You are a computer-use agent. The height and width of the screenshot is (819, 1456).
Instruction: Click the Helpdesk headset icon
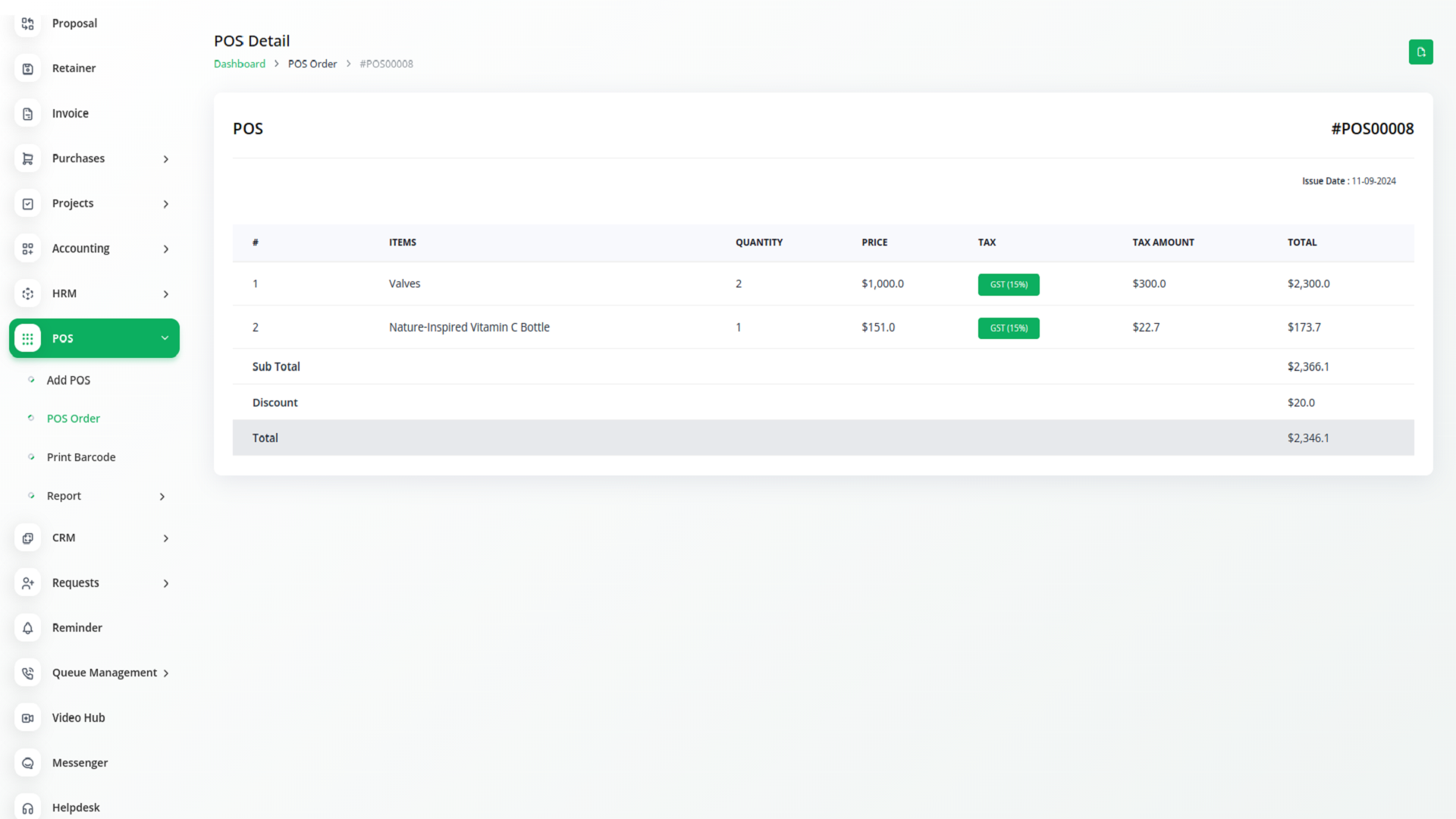pos(28,808)
